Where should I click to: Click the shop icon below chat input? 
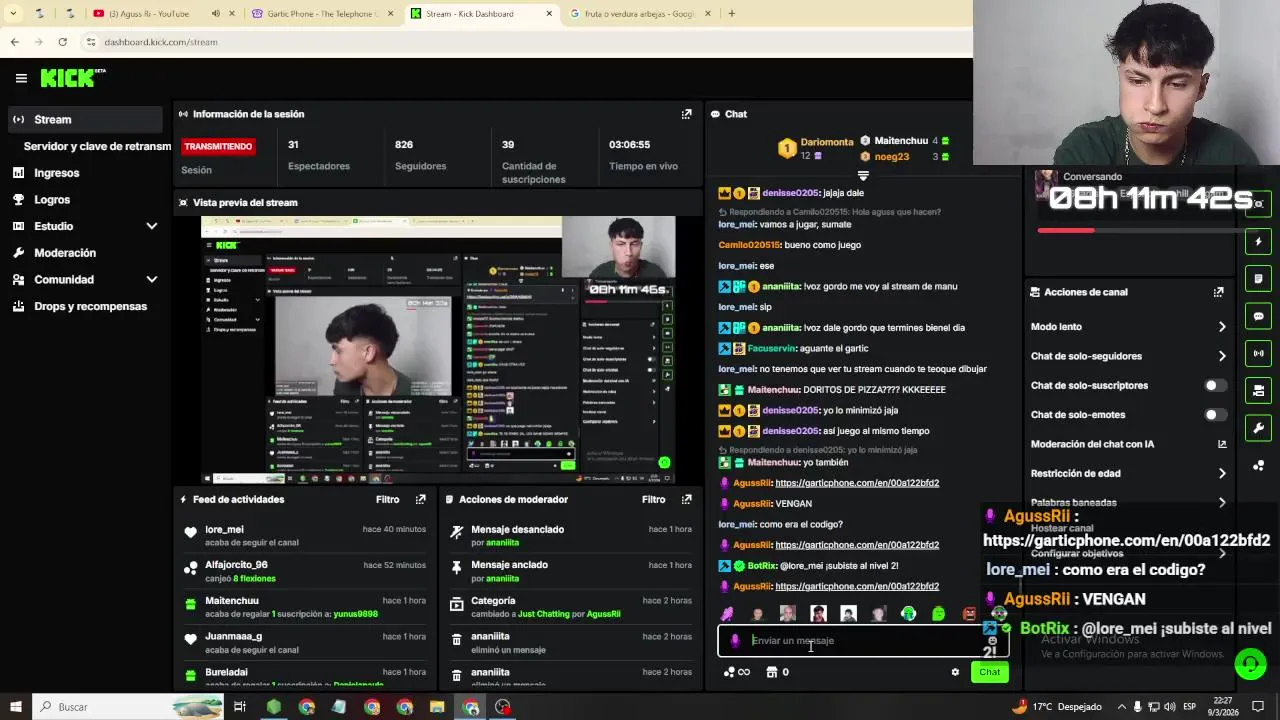pyautogui.click(x=771, y=672)
